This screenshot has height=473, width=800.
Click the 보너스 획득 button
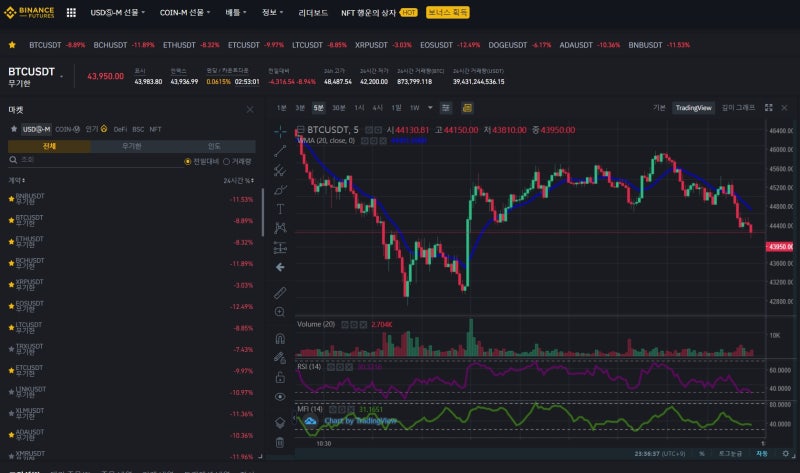pyautogui.click(x=447, y=12)
